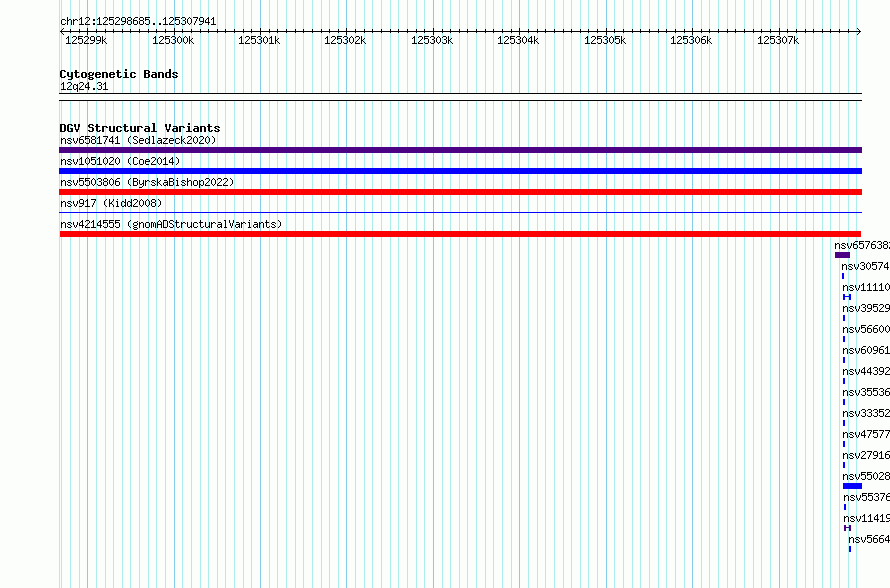
Task: Click the chr12:125298685..125307941 coordinate label
Action: (x=138, y=22)
